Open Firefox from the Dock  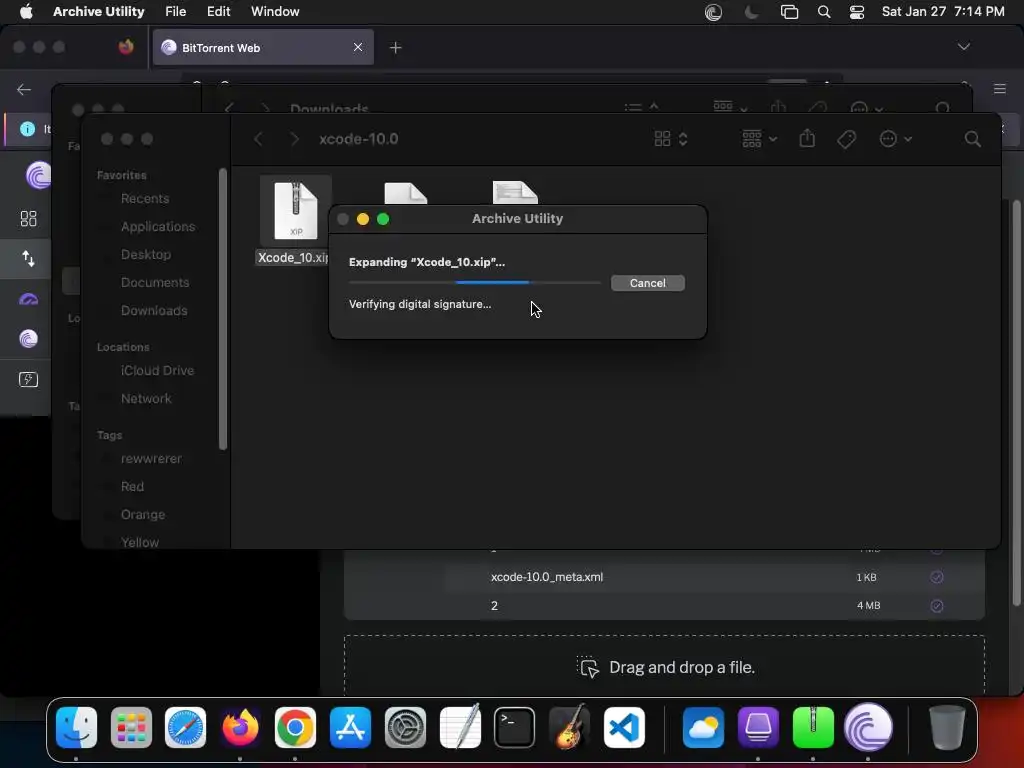(240, 727)
